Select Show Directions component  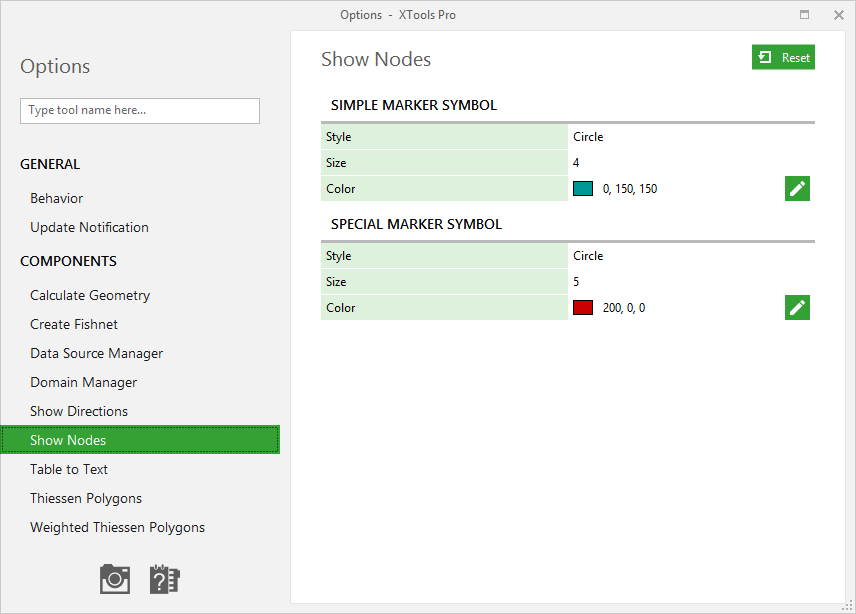[79, 411]
